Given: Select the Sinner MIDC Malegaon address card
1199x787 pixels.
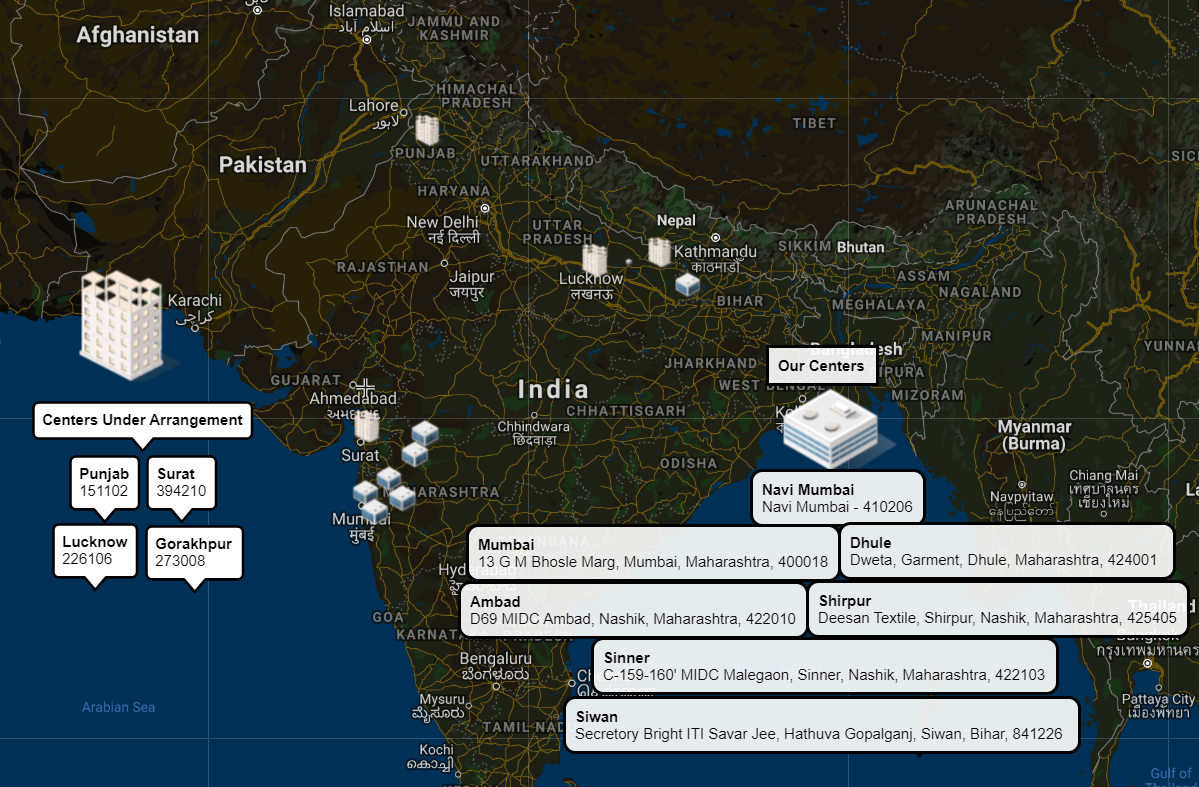Looking at the screenshot, I should [824, 666].
